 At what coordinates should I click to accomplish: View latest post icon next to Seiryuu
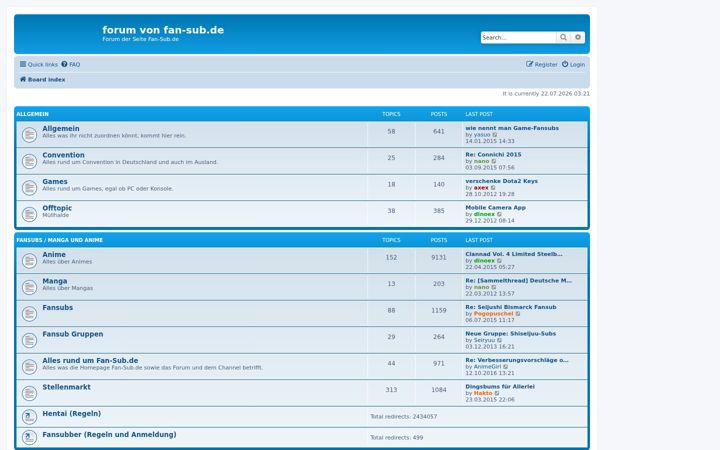click(500, 340)
